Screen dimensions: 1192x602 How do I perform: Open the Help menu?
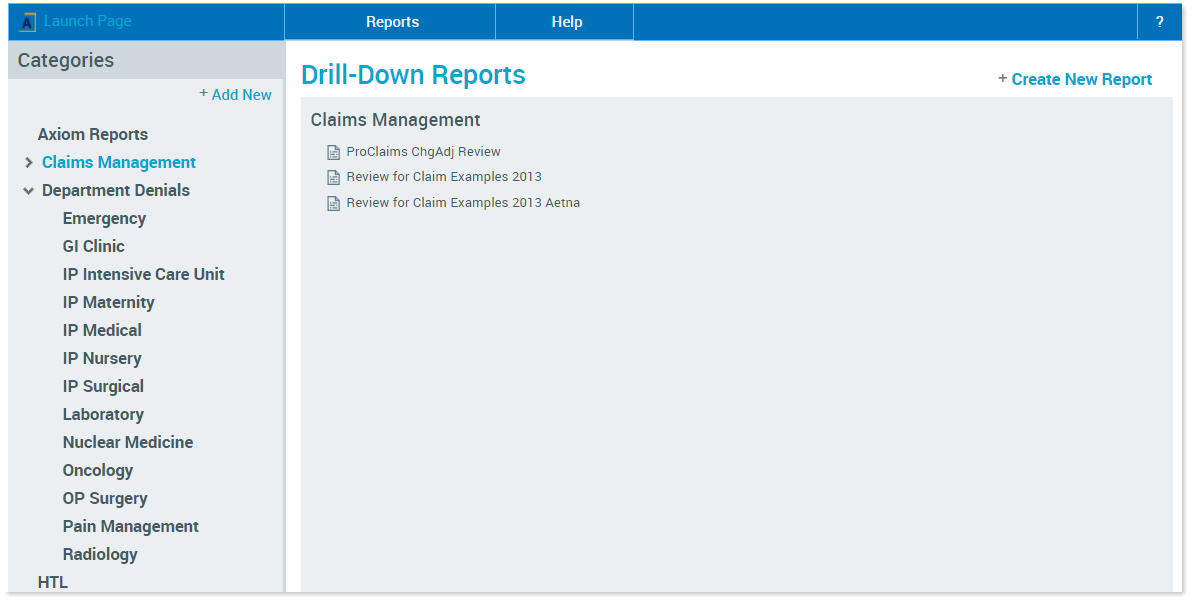565,21
